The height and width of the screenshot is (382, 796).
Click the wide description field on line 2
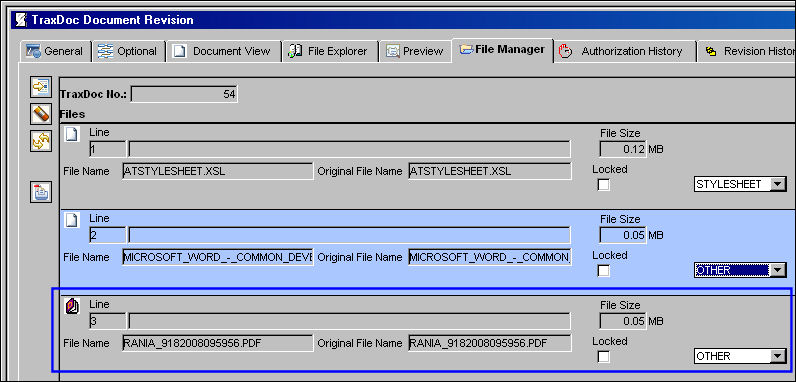click(349, 235)
